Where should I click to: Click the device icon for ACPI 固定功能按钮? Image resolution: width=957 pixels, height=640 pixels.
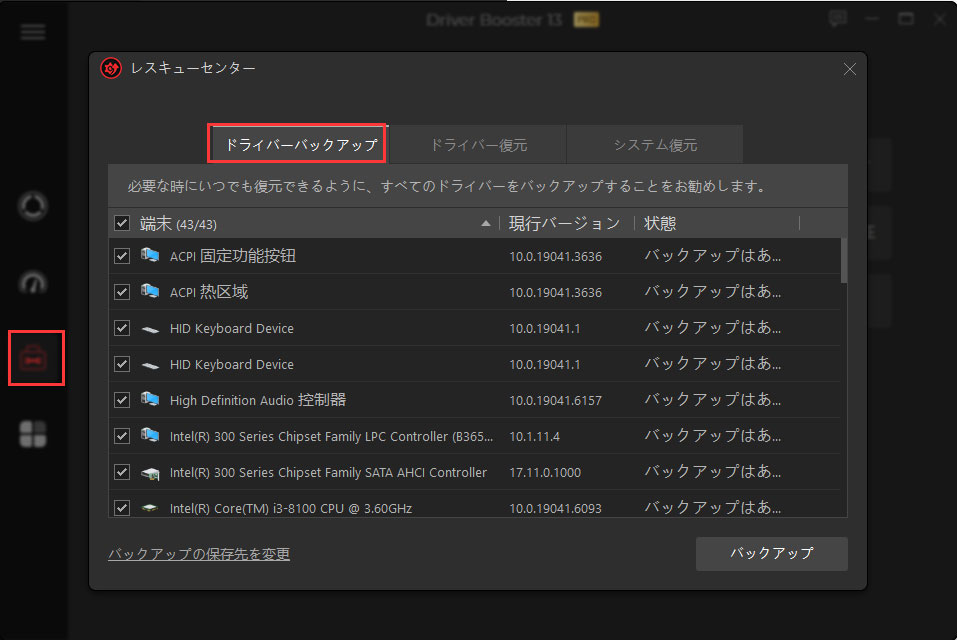click(150, 256)
